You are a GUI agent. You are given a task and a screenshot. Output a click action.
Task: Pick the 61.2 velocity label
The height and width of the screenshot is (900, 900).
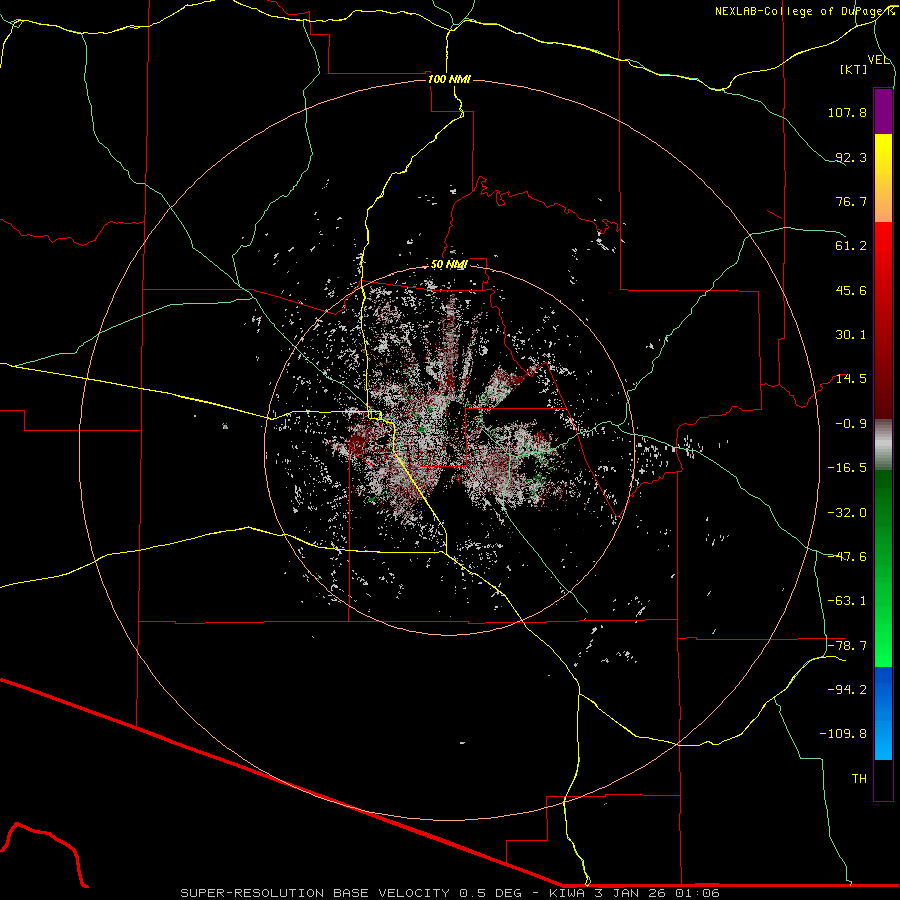(x=851, y=246)
